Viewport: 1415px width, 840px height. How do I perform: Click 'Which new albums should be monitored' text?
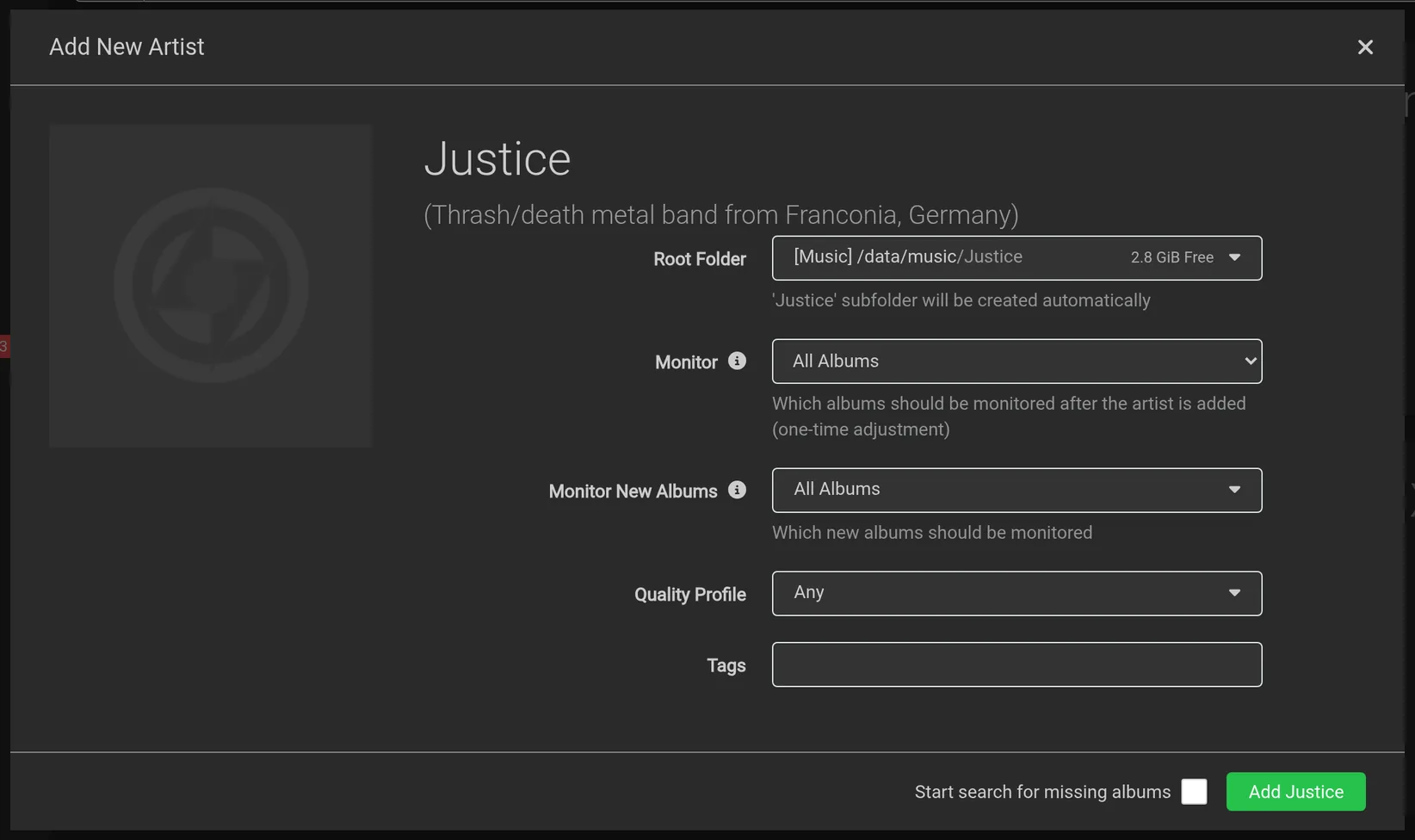[x=932, y=533]
